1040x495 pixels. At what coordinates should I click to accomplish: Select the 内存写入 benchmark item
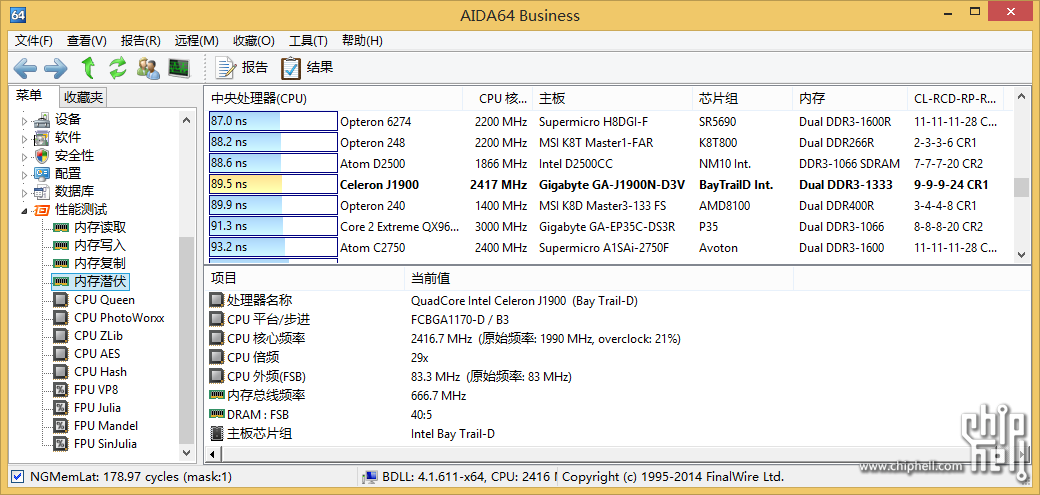(x=99, y=246)
